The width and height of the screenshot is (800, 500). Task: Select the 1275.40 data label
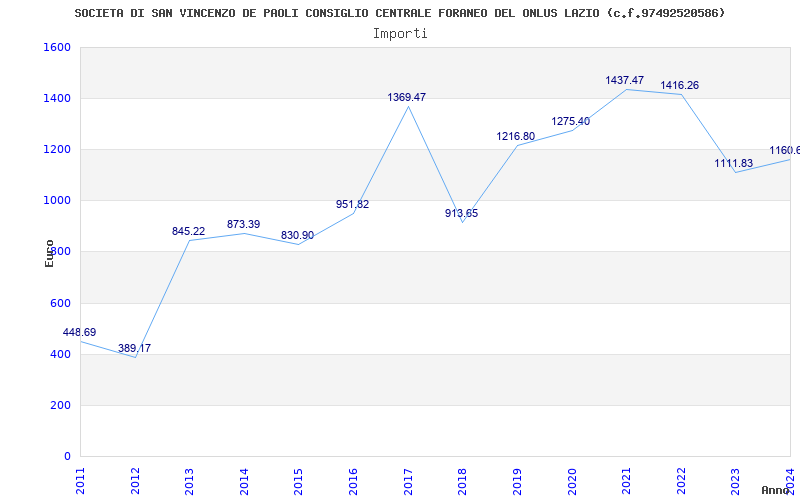pyautogui.click(x=570, y=121)
